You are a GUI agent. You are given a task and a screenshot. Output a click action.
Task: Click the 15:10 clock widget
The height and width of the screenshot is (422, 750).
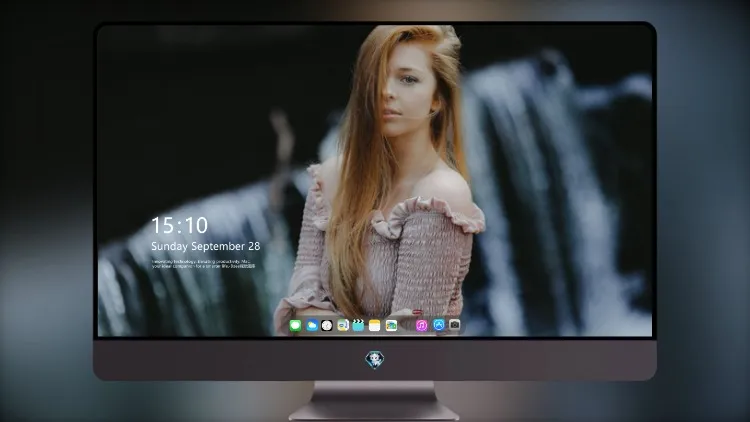tap(179, 225)
